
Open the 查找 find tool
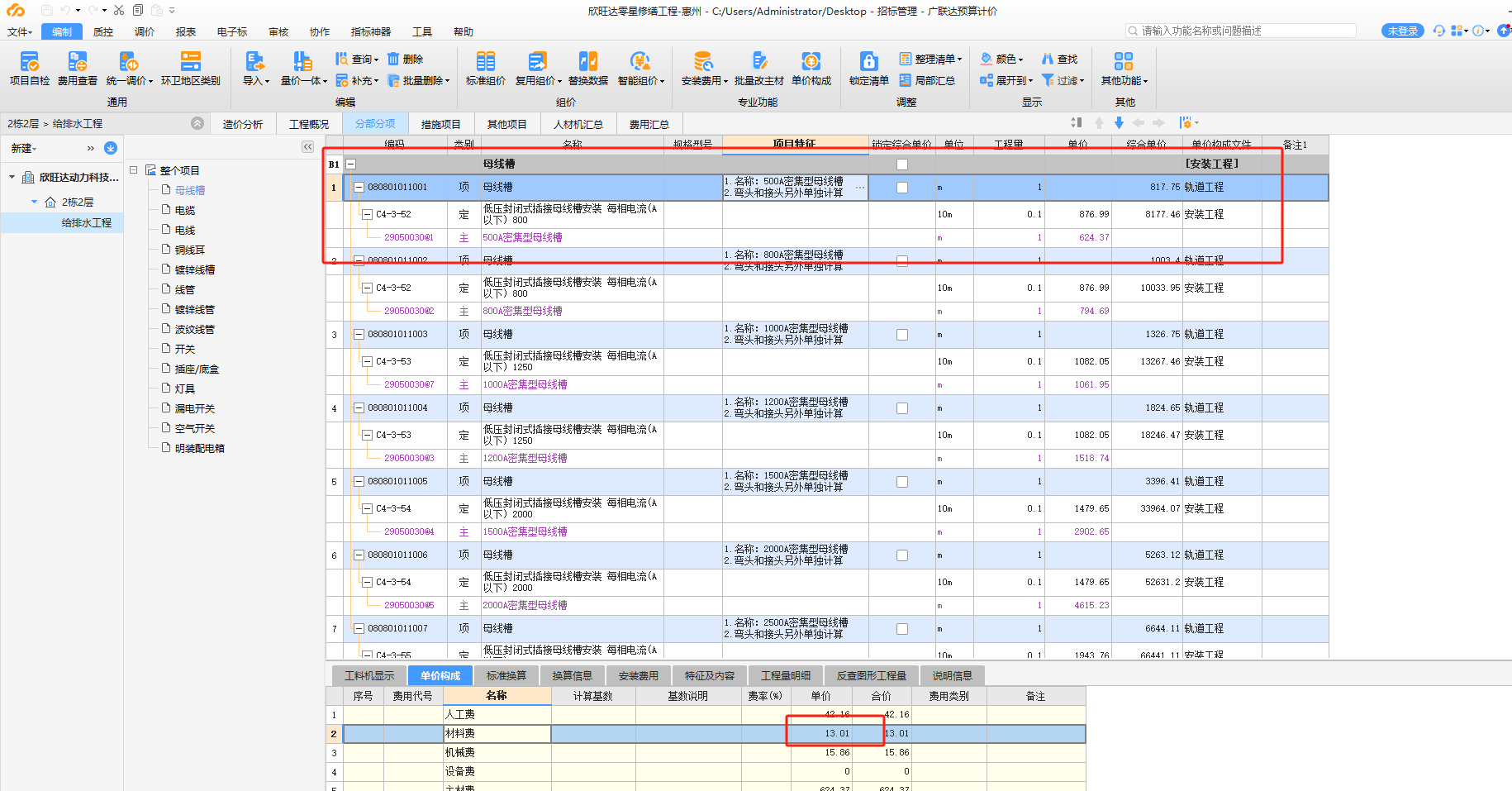1060,59
